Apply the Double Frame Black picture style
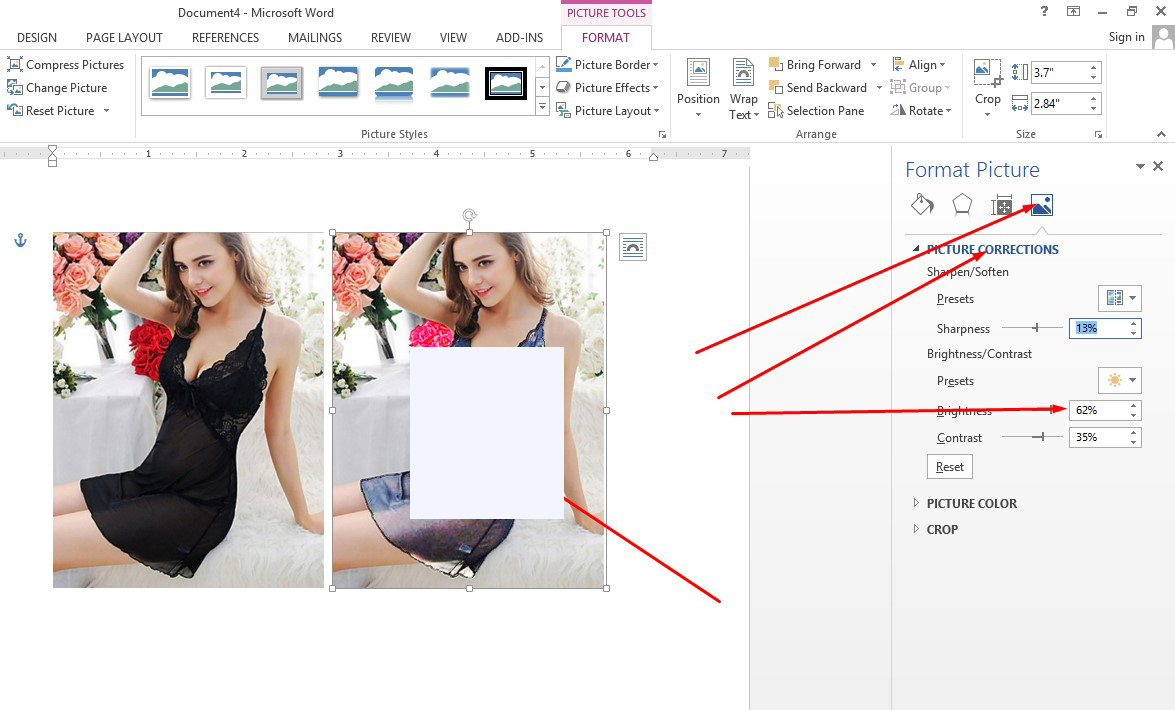Viewport: 1175px width, 710px height. pyautogui.click(x=506, y=82)
